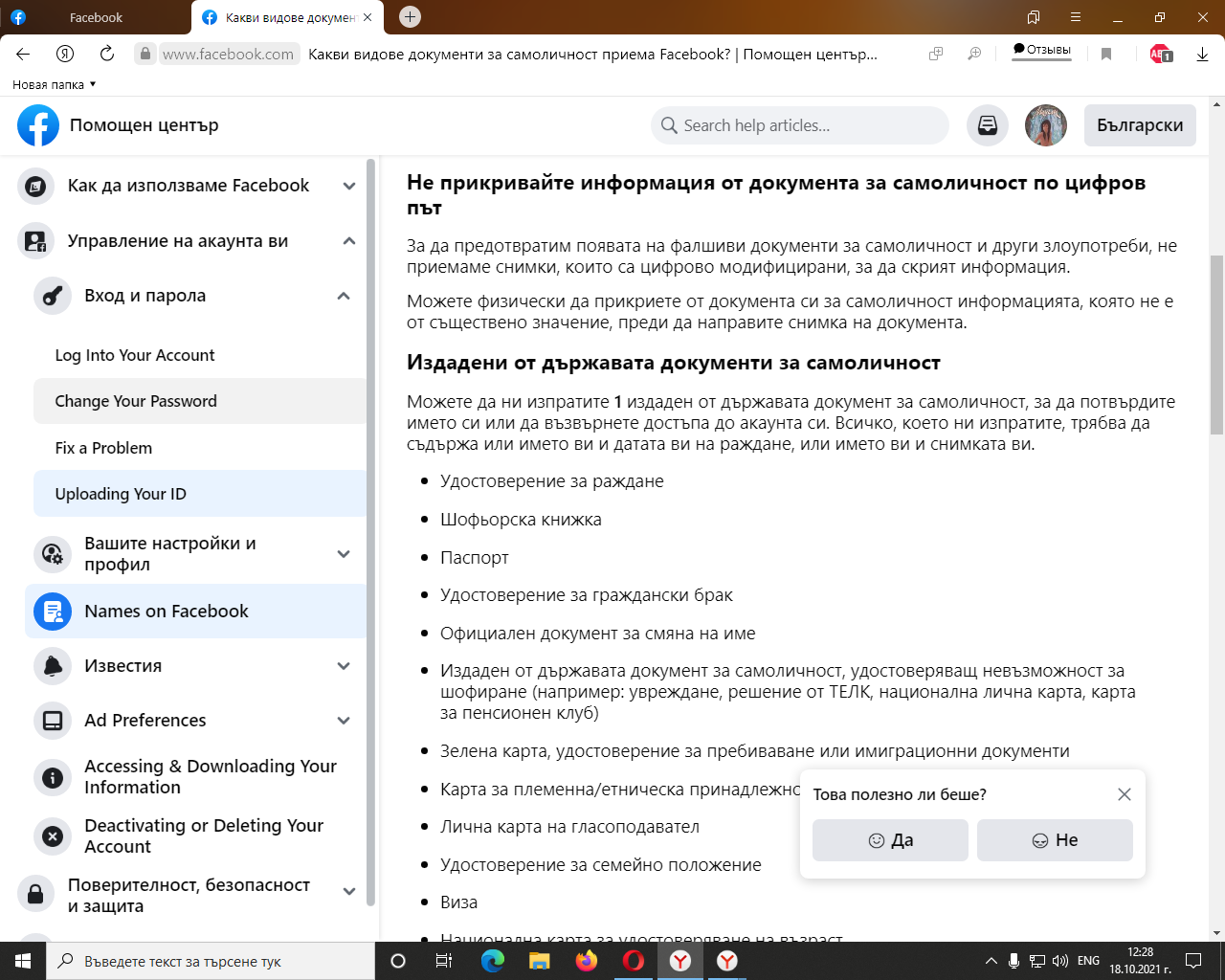1225x980 pixels.
Task: Expand Ad Preferences section
Action: coord(344,721)
